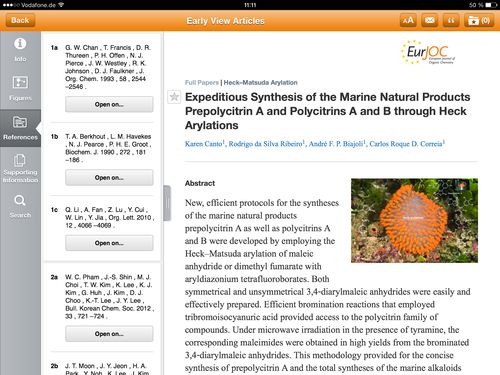Tap the Heck-Matsuda Arylation keyword
500x375 pixels.
(261, 83)
